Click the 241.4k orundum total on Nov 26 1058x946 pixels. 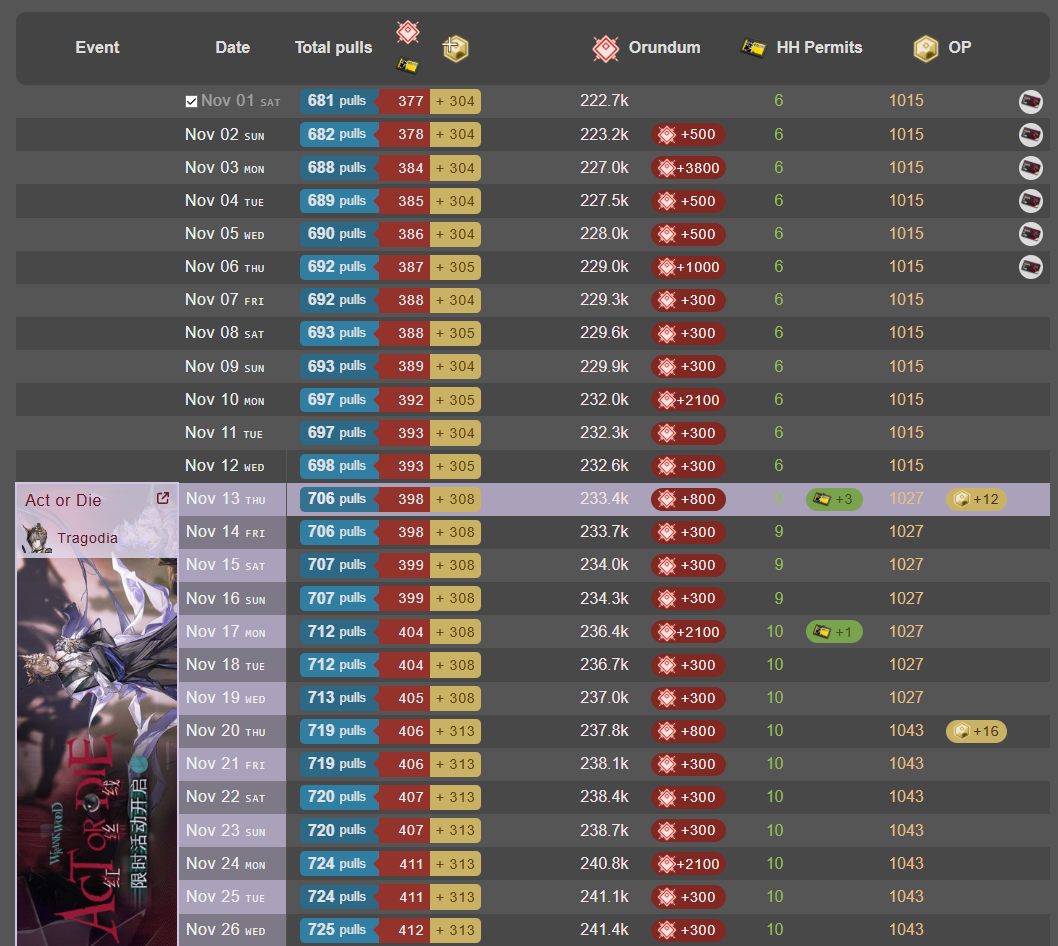click(x=604, y=930)
